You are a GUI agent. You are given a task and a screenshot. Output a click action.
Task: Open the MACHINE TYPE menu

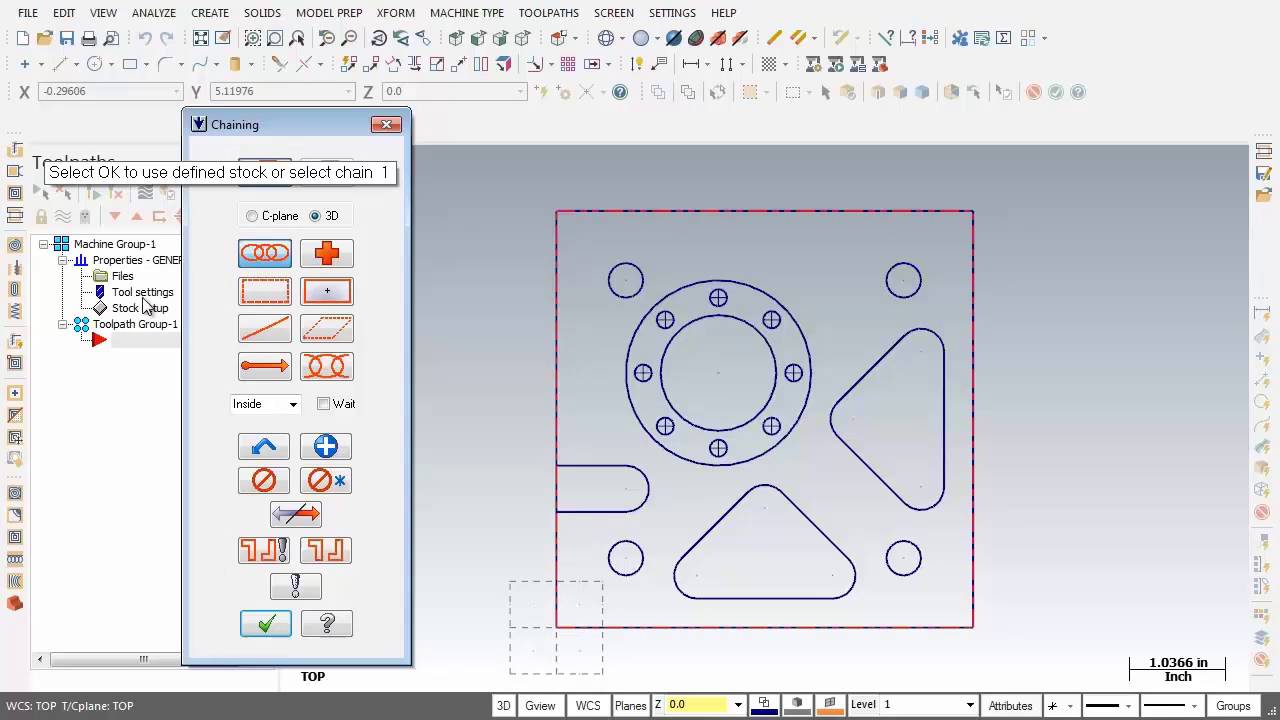click(x=467, y=13)
